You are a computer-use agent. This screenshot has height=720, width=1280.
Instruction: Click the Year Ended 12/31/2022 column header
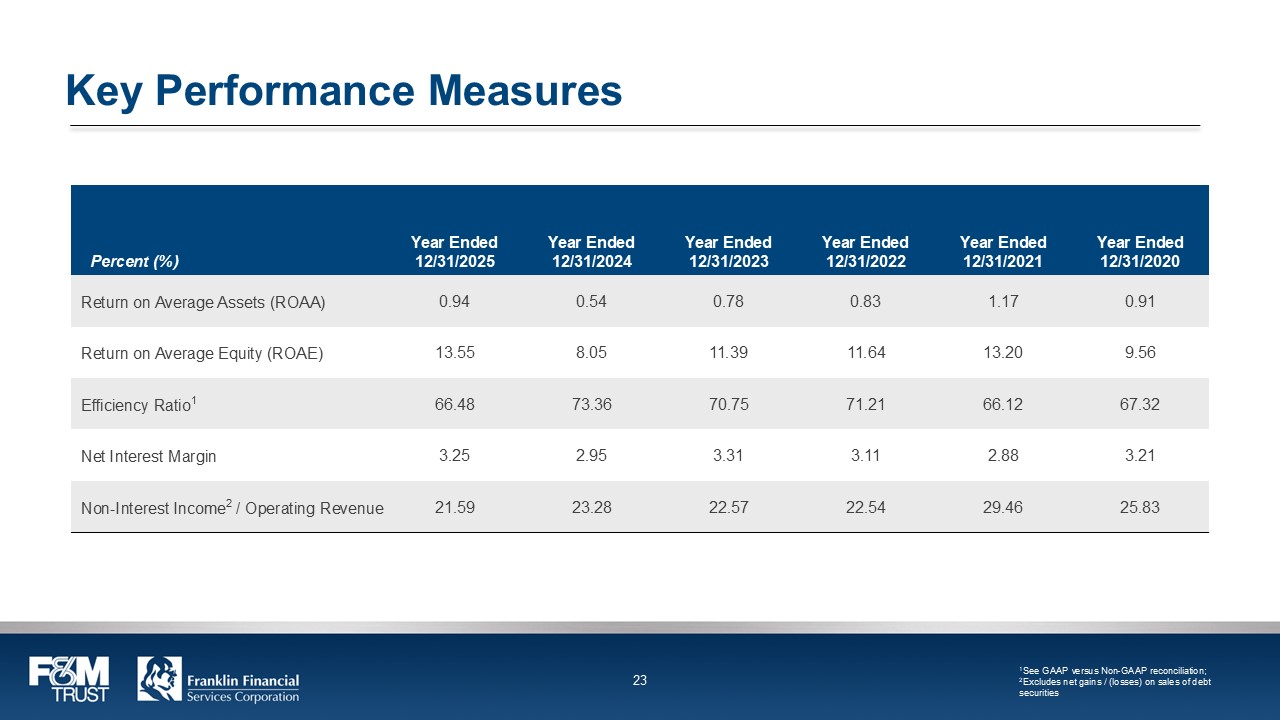click(x=865, y=252)
